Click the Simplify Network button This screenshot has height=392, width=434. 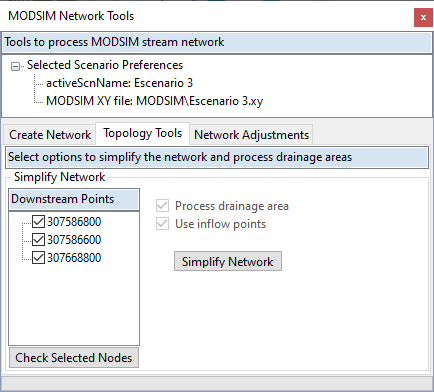click(x=228, y=261)
